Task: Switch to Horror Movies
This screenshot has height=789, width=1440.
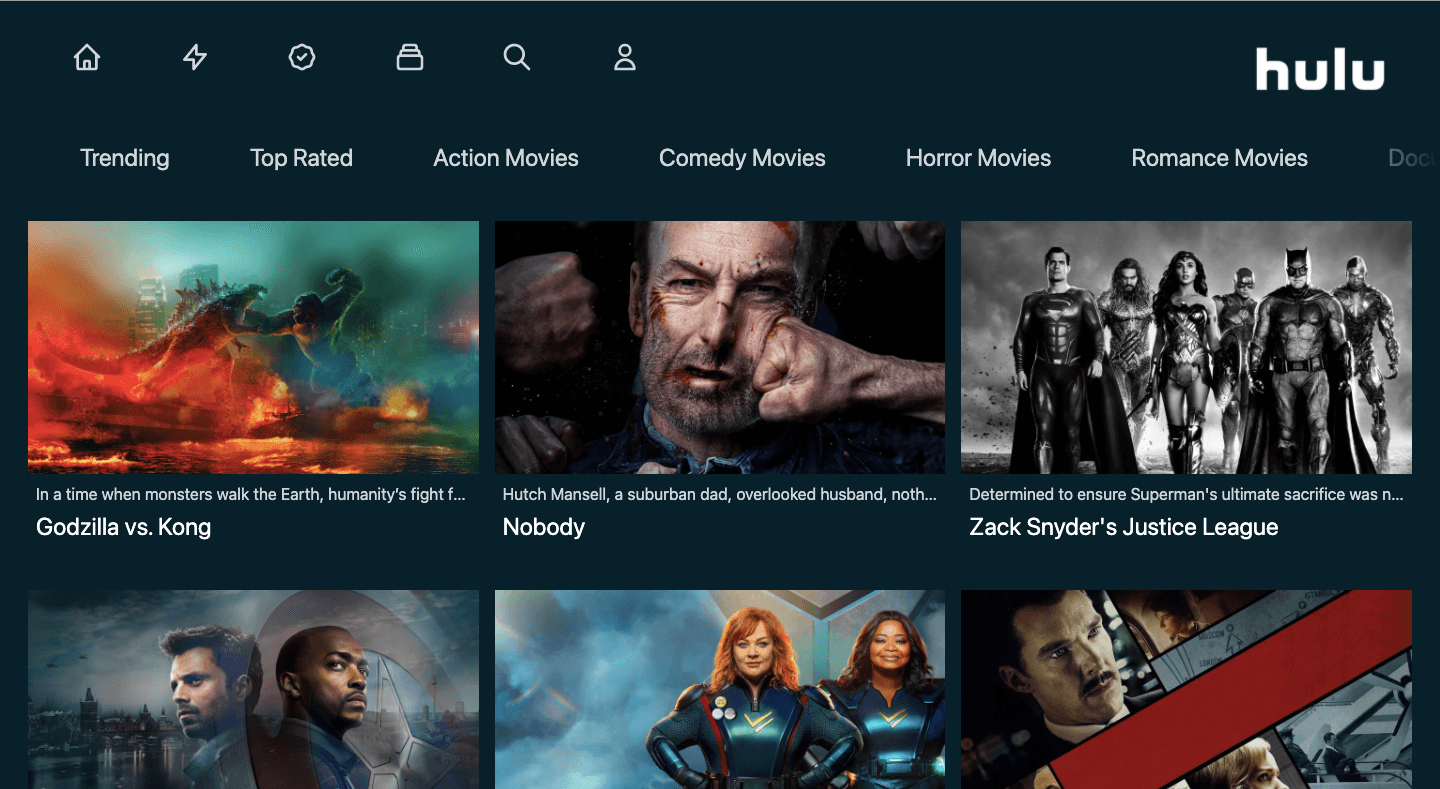Action: [x=978, y=157]
